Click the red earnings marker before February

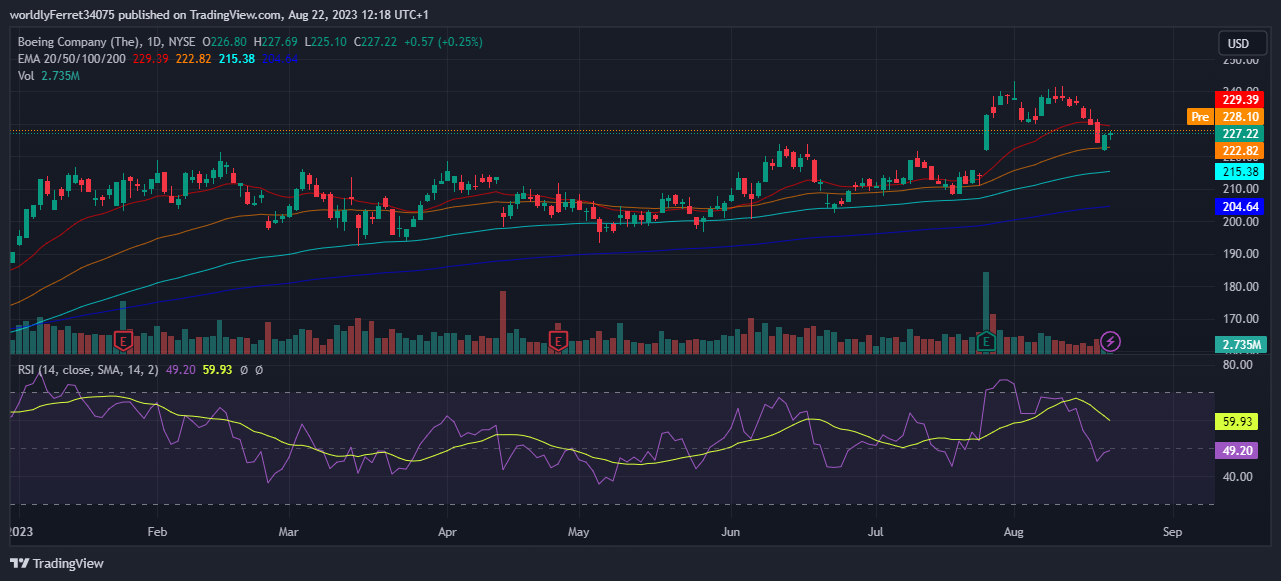(124, 342)
